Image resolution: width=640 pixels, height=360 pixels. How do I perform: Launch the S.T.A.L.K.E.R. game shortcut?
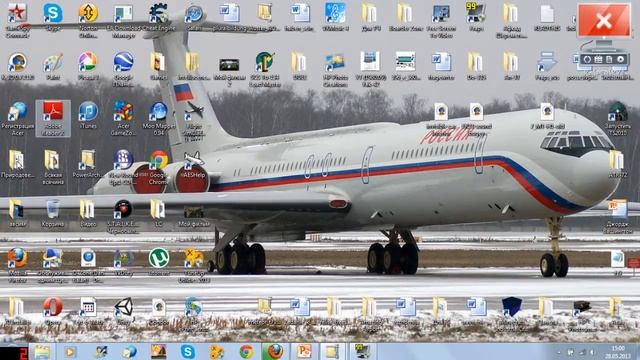(x=123, y=216)
